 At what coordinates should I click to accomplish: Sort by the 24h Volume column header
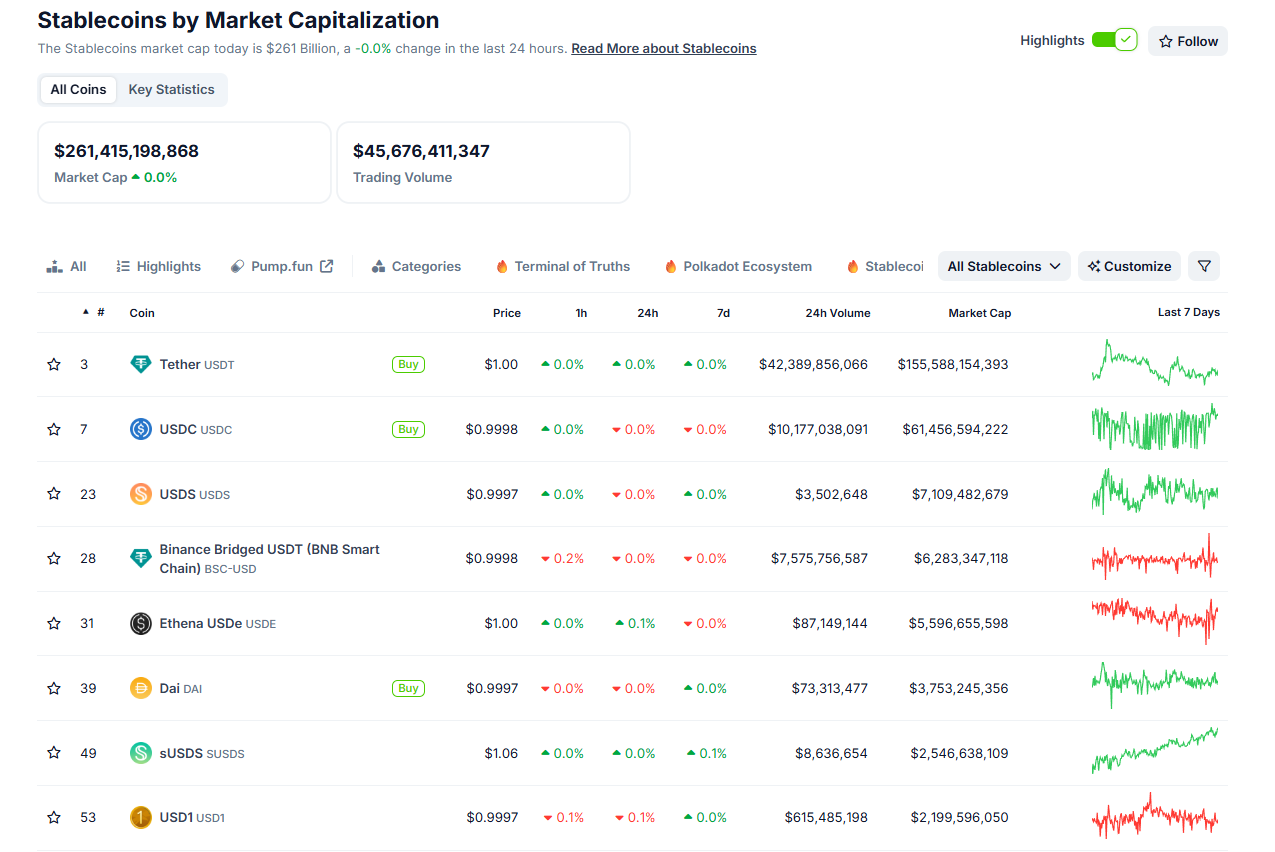(x=838, y=313)
